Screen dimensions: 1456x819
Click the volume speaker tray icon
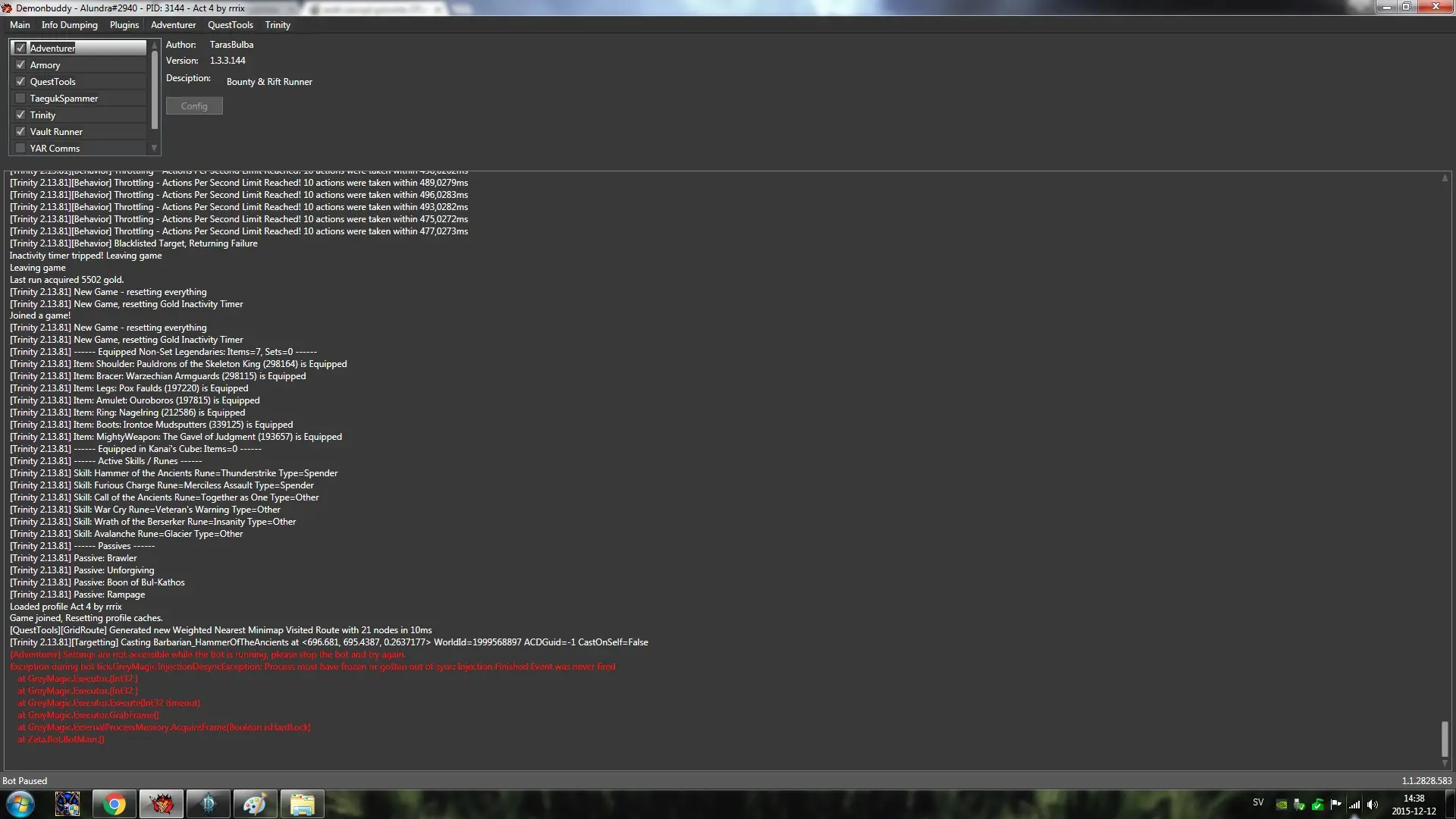(1373, 805)
